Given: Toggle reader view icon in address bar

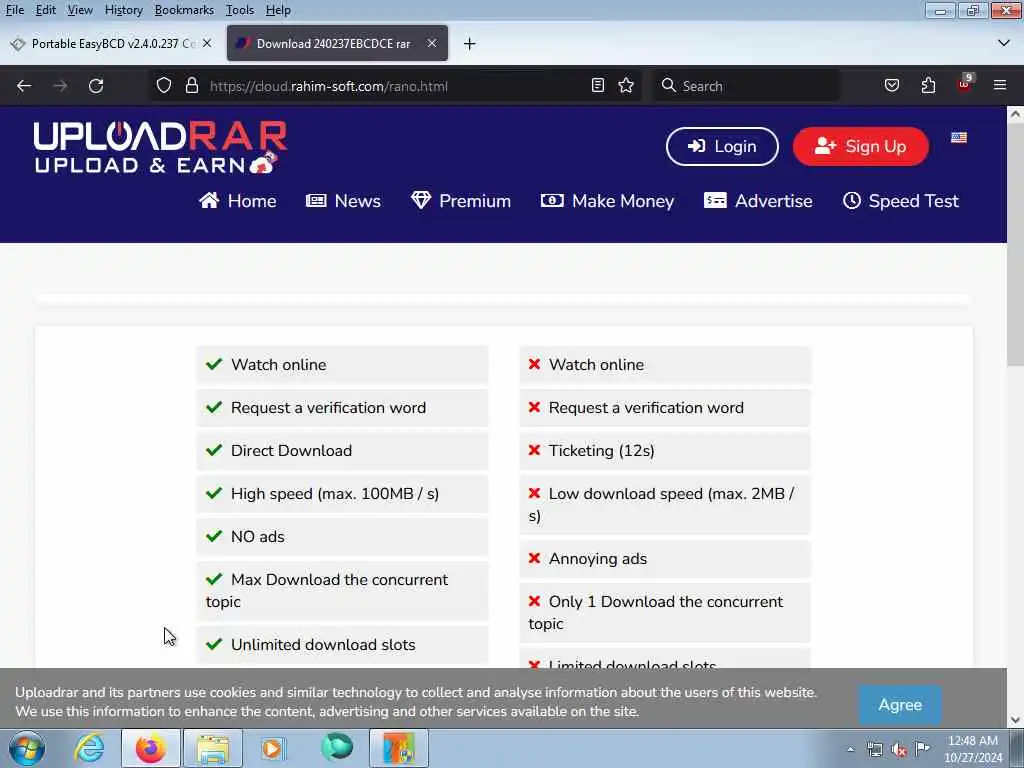Looking at the screenshot, I should (598, 86).
